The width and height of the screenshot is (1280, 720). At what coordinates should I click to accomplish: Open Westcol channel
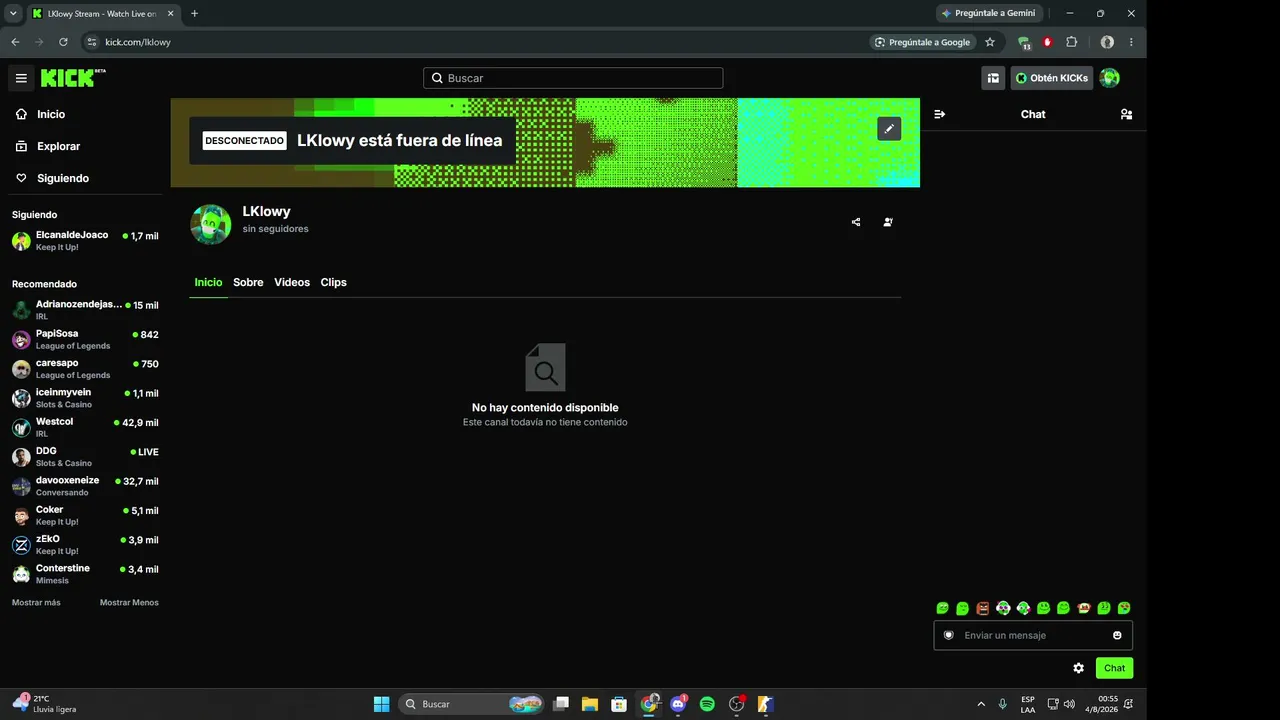click(x=85, y=427)
